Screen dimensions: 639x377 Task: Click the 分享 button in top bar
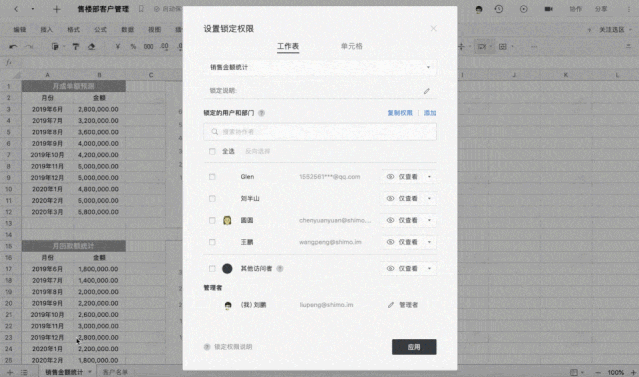pos(601,9)
